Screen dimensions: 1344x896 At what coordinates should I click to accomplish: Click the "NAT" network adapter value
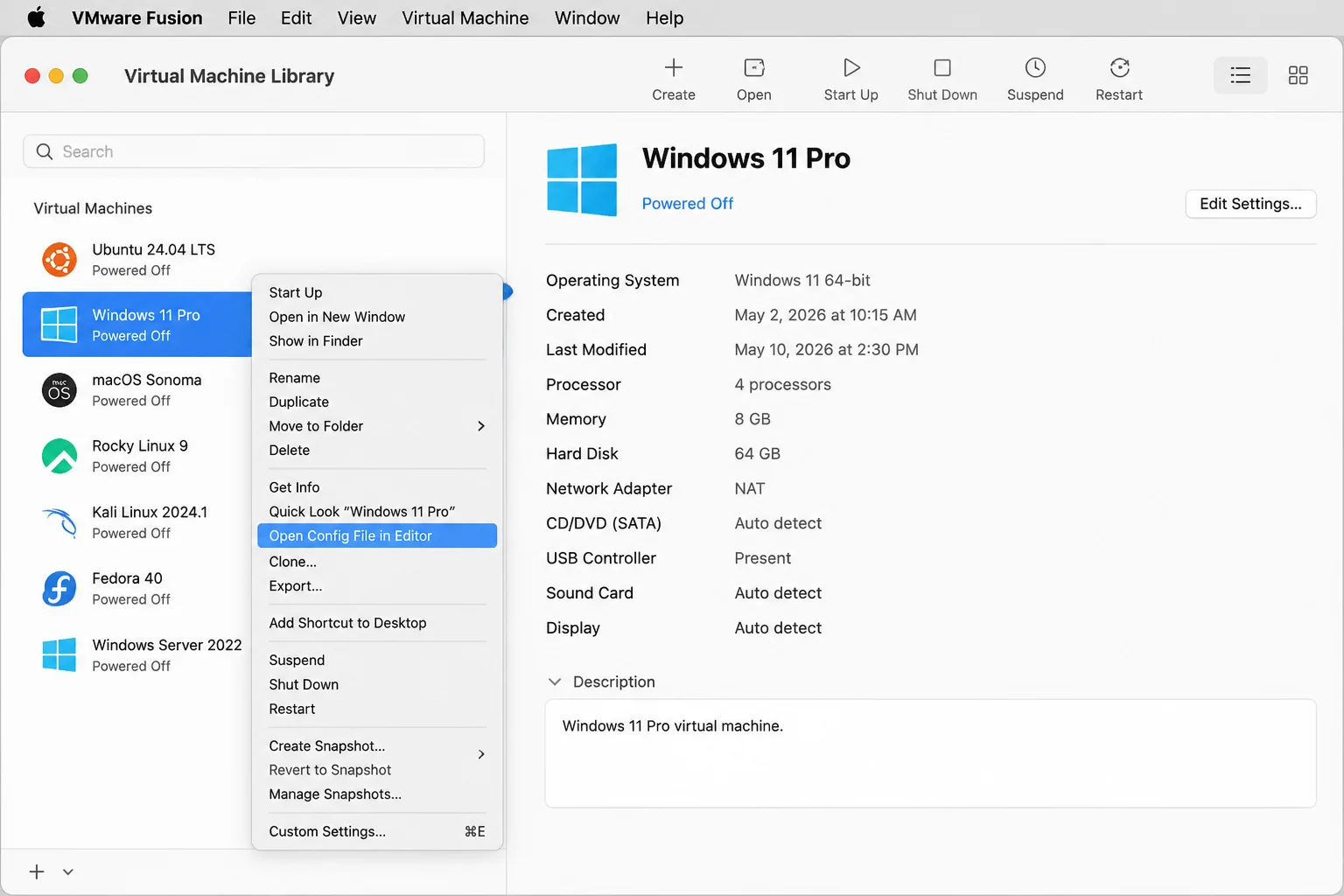[x=750, y=488]
